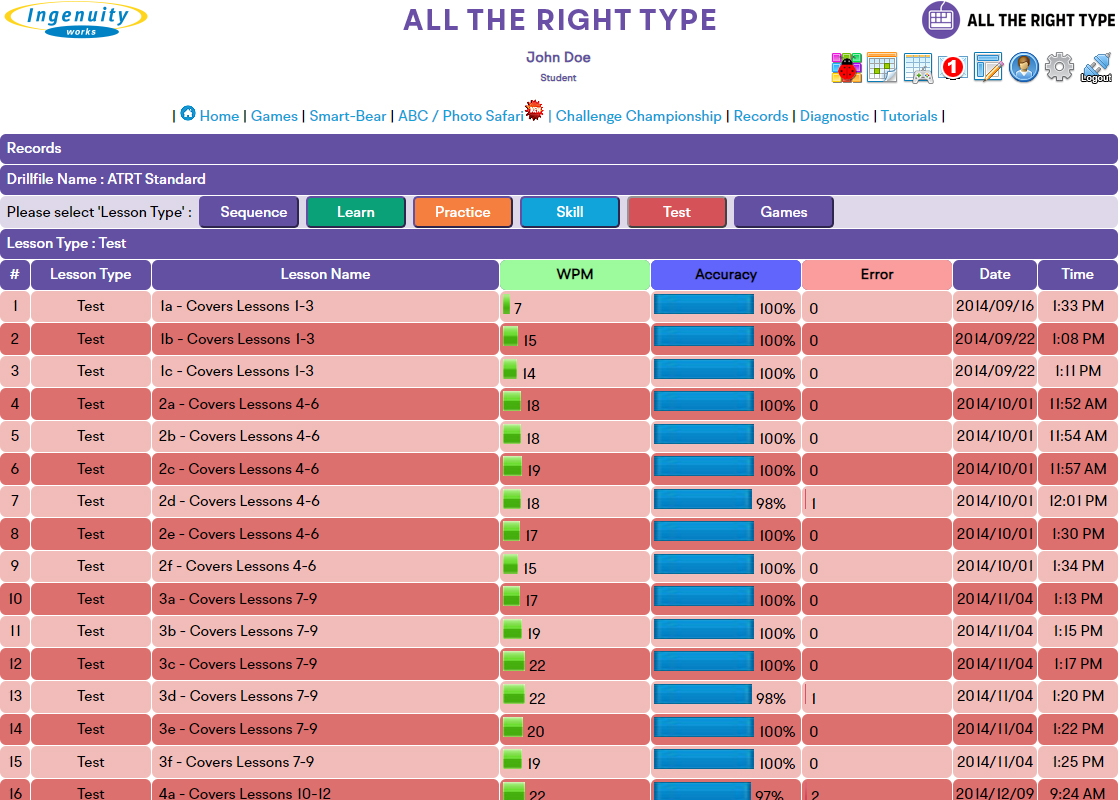Click lesson name '3f - Covers Lessons 7-9'
This screenshot has width=1120, height=800.
(236, 761)
